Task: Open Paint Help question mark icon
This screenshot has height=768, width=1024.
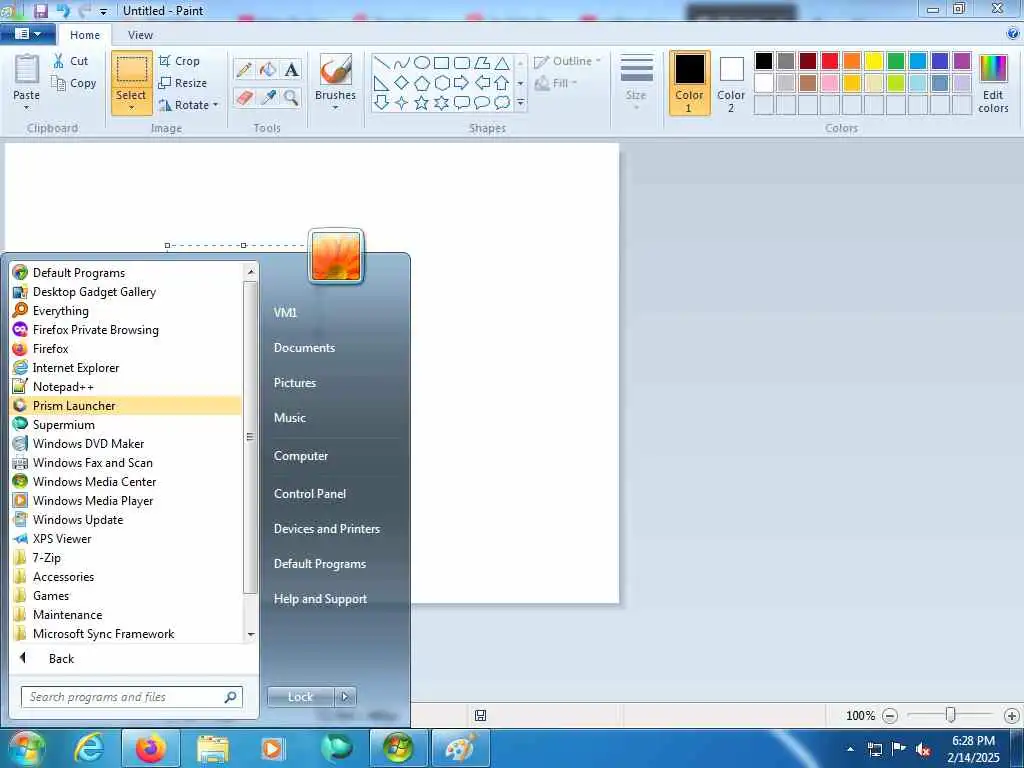Action: pos(1013,33)
